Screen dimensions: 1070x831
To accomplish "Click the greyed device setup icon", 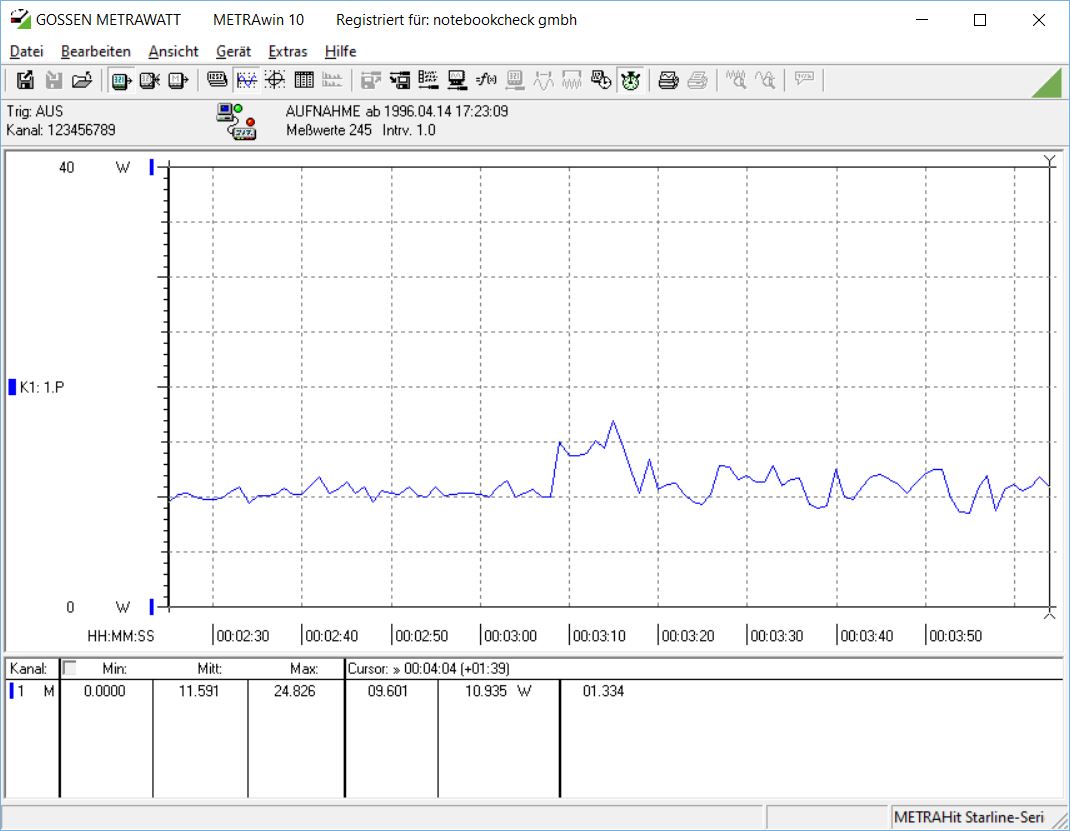I will click(515, 81).
